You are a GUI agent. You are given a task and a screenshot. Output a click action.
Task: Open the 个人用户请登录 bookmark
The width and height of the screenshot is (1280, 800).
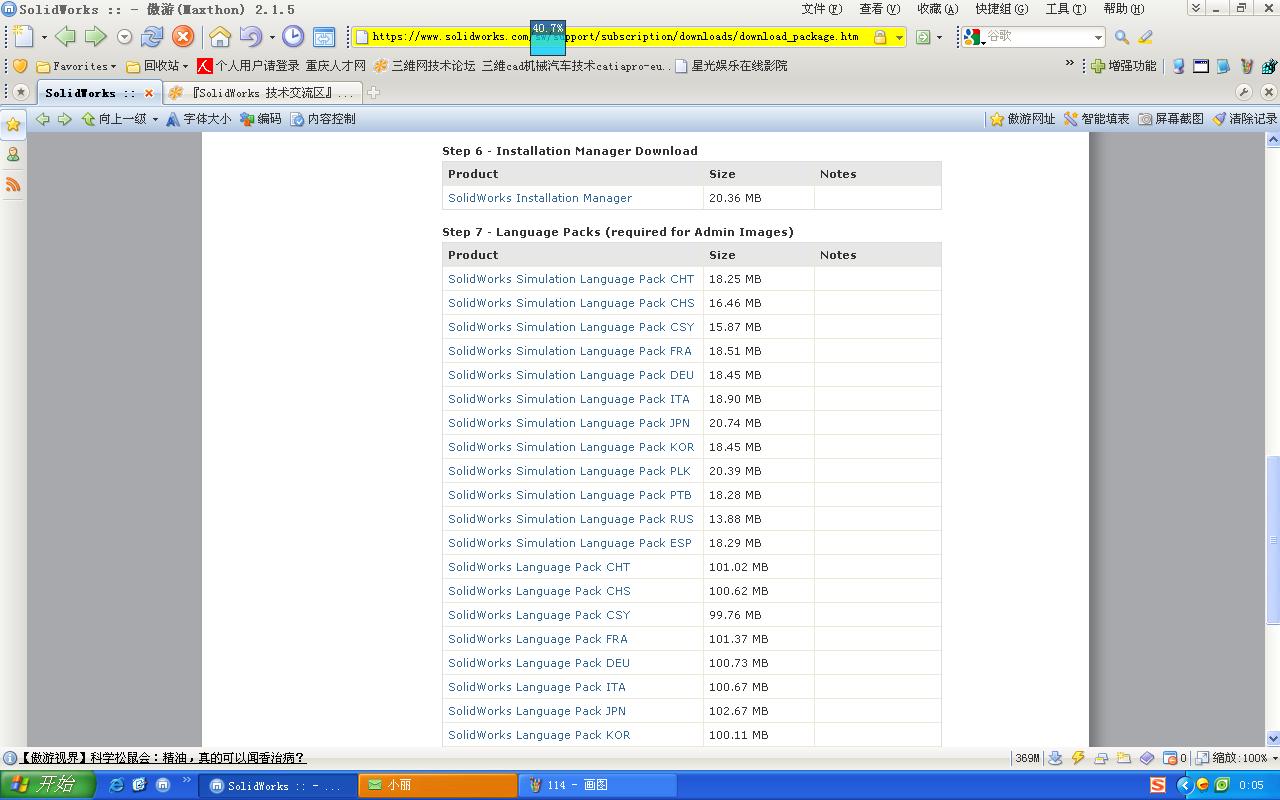[x=248, y=66]
